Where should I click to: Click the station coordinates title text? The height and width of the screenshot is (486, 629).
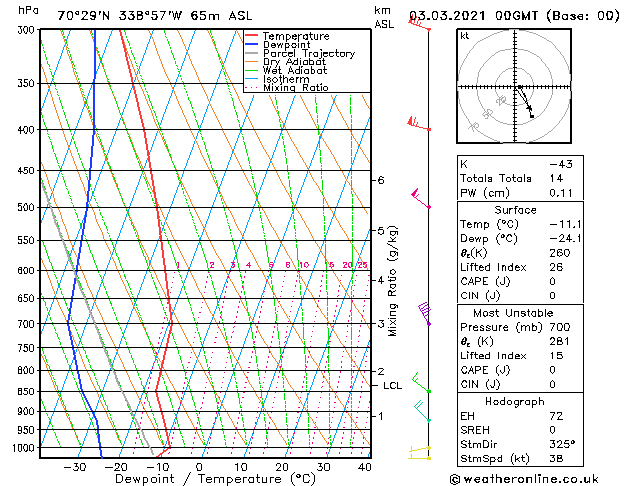154,16
